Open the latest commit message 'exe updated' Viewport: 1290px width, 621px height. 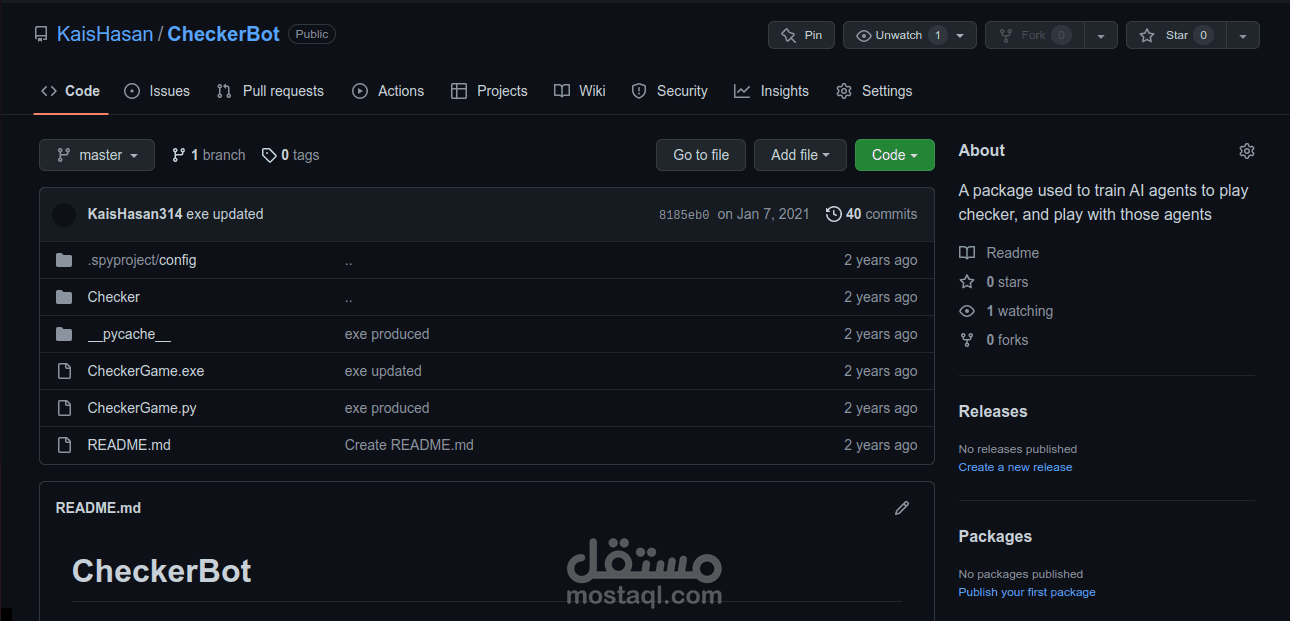click(x=225, y=214)
